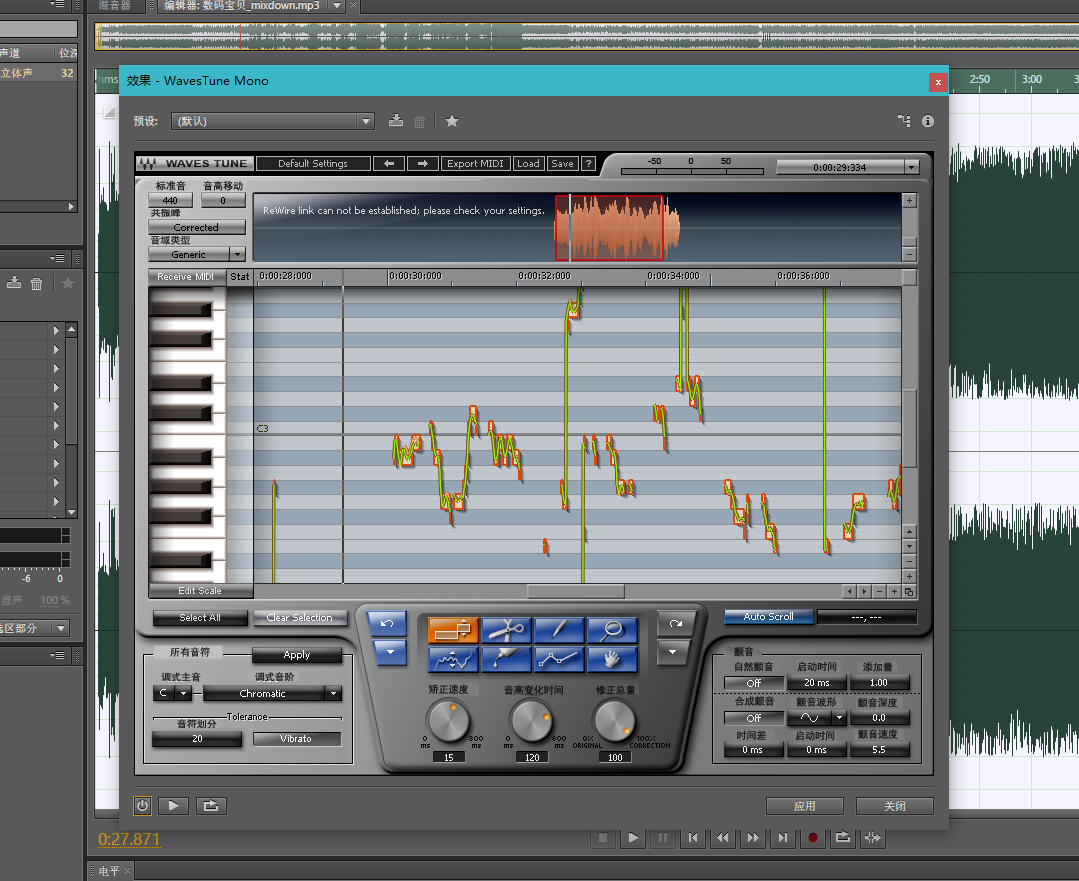Toggle the transport loop playback button

[x=842, y=838]
